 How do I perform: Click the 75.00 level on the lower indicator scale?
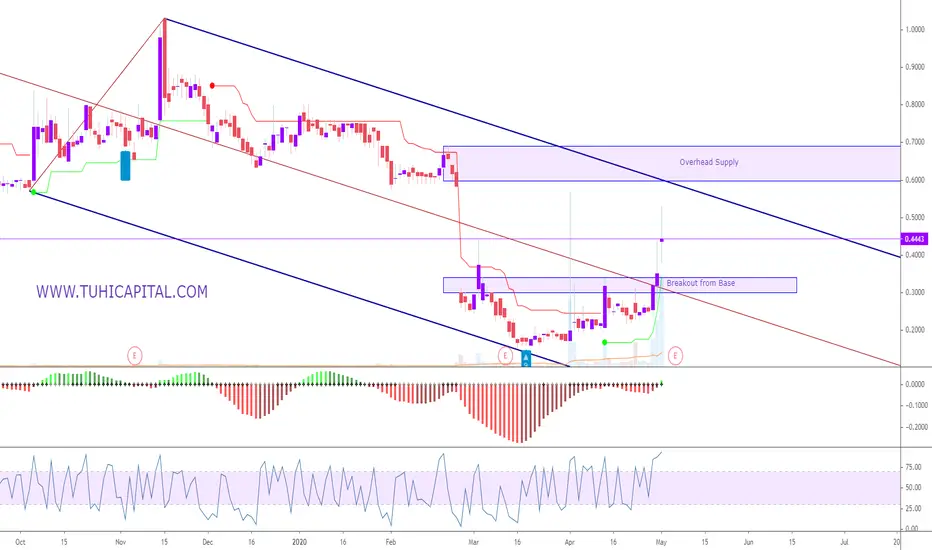(914, 468)
